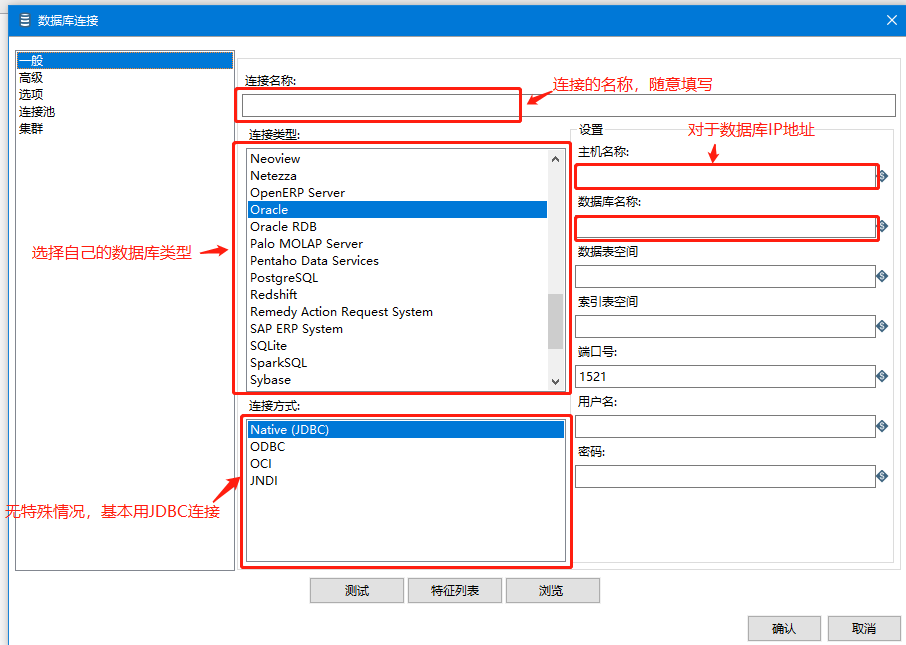Select SAP ERP System connection type
The height and width of the screenshot is (645, 906).
tap(398, 328)
